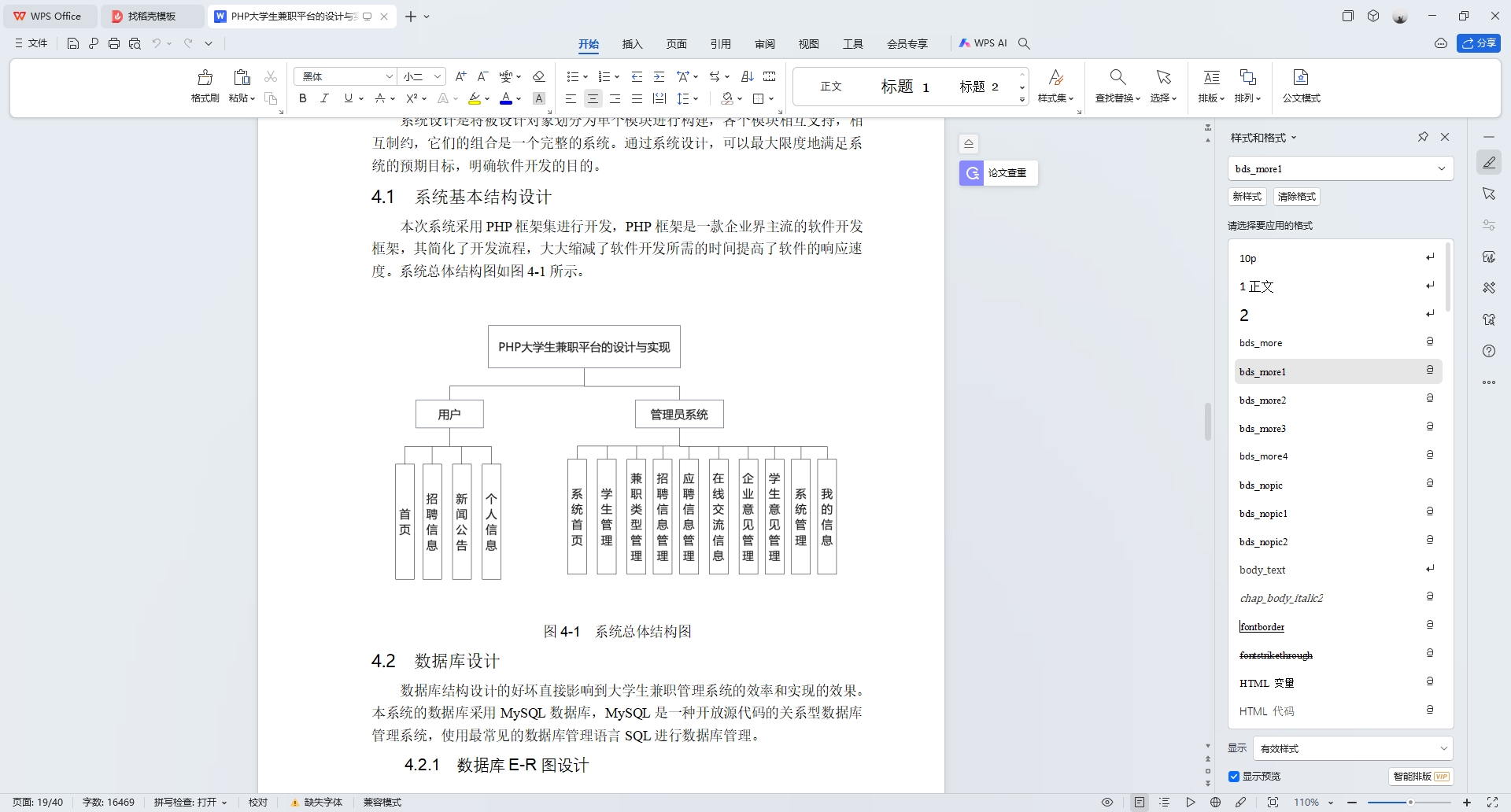Decrease font size with the A- icon
The width and height of the screenshot is (1511, 812).
[483, 76]
